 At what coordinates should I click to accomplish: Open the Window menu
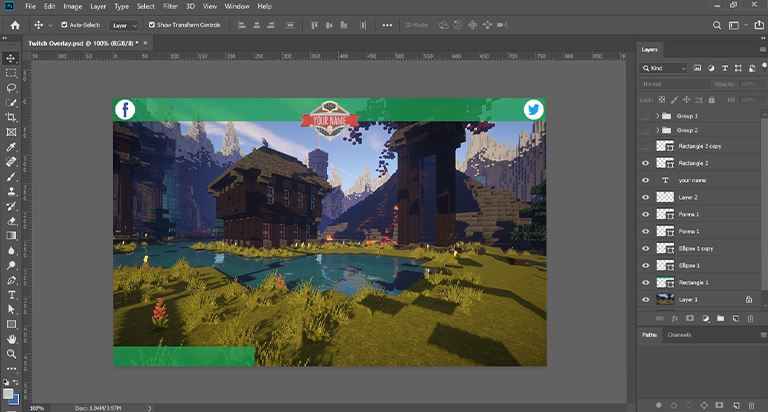click(x=237, y=6)
